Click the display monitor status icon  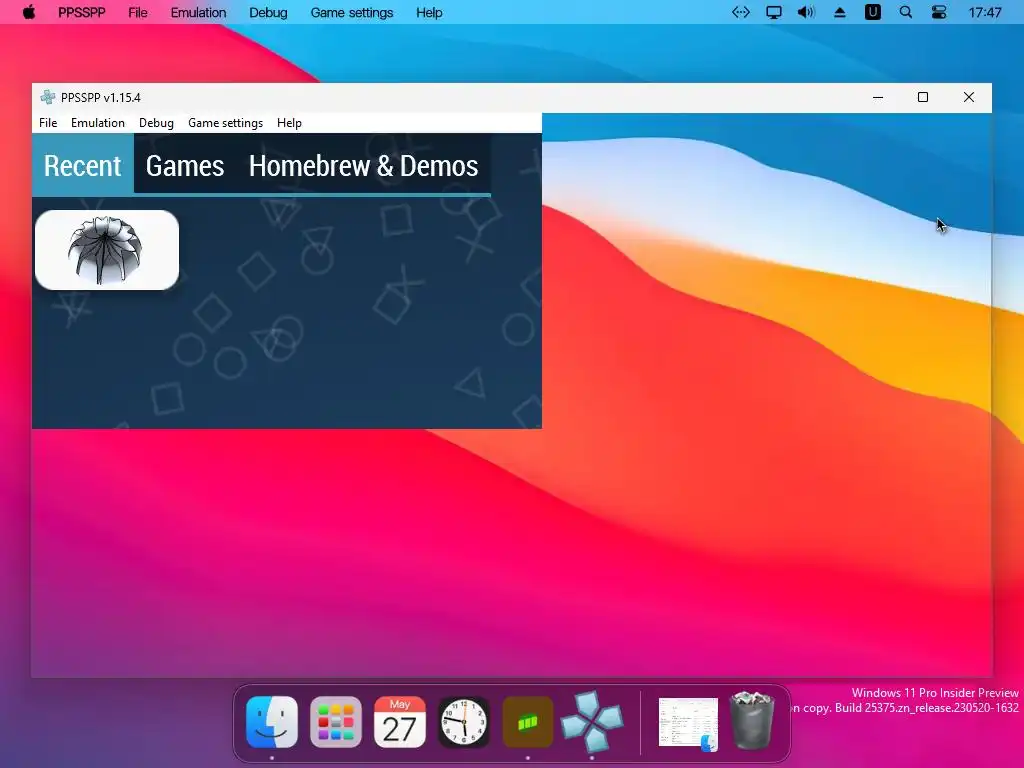point(774,12)
